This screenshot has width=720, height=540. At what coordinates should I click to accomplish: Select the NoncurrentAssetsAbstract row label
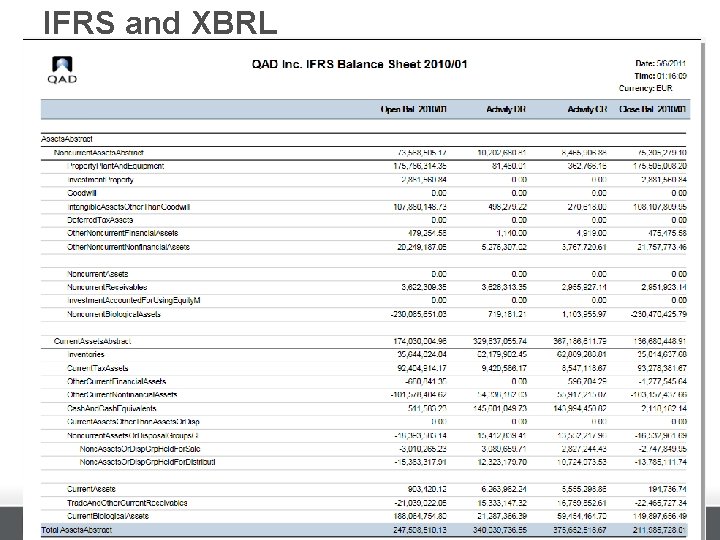[x=99, y=152]
